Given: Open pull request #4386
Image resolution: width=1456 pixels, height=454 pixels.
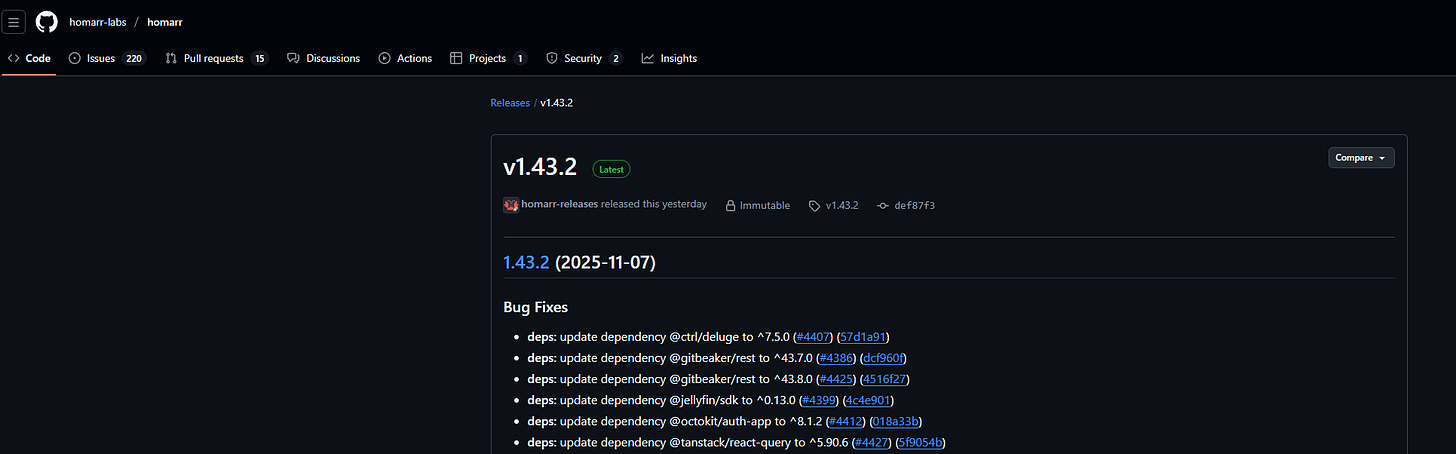Looking at the screenshot, I should (837, 358).
